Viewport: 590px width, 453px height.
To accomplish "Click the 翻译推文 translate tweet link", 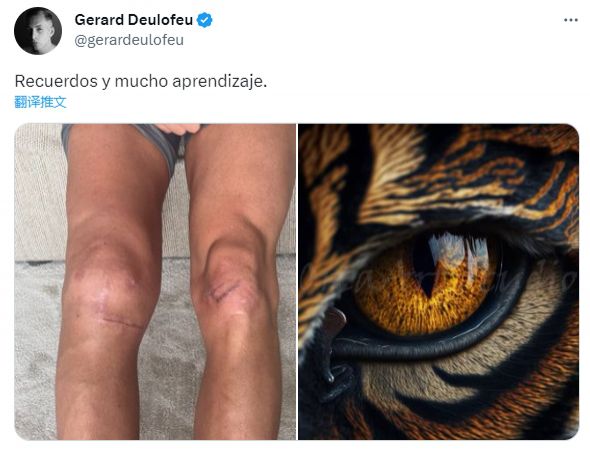I will click(x=40, y=102).
